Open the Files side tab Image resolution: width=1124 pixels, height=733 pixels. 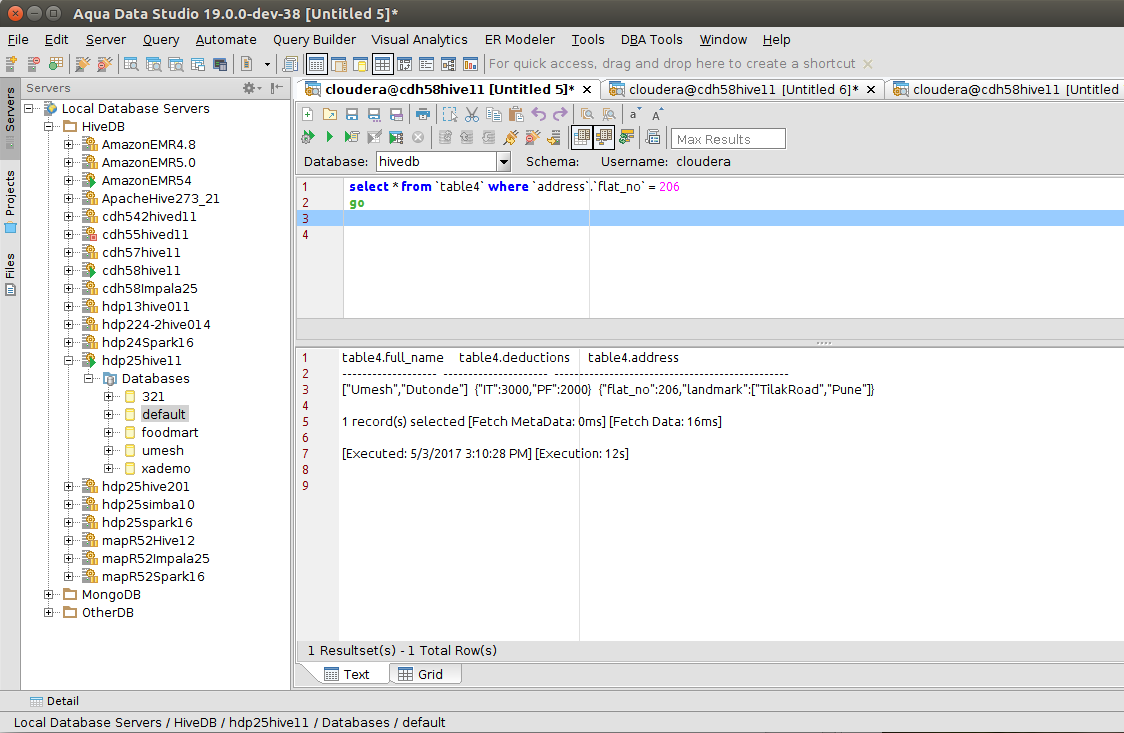click(x=10, y=274)
